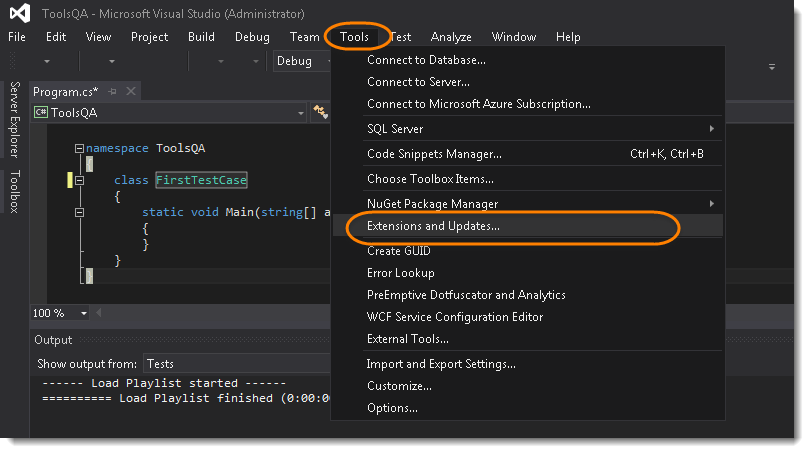Open the Edit menu
The height and width of the screenshot is (453, 809).
pos(56,37)
